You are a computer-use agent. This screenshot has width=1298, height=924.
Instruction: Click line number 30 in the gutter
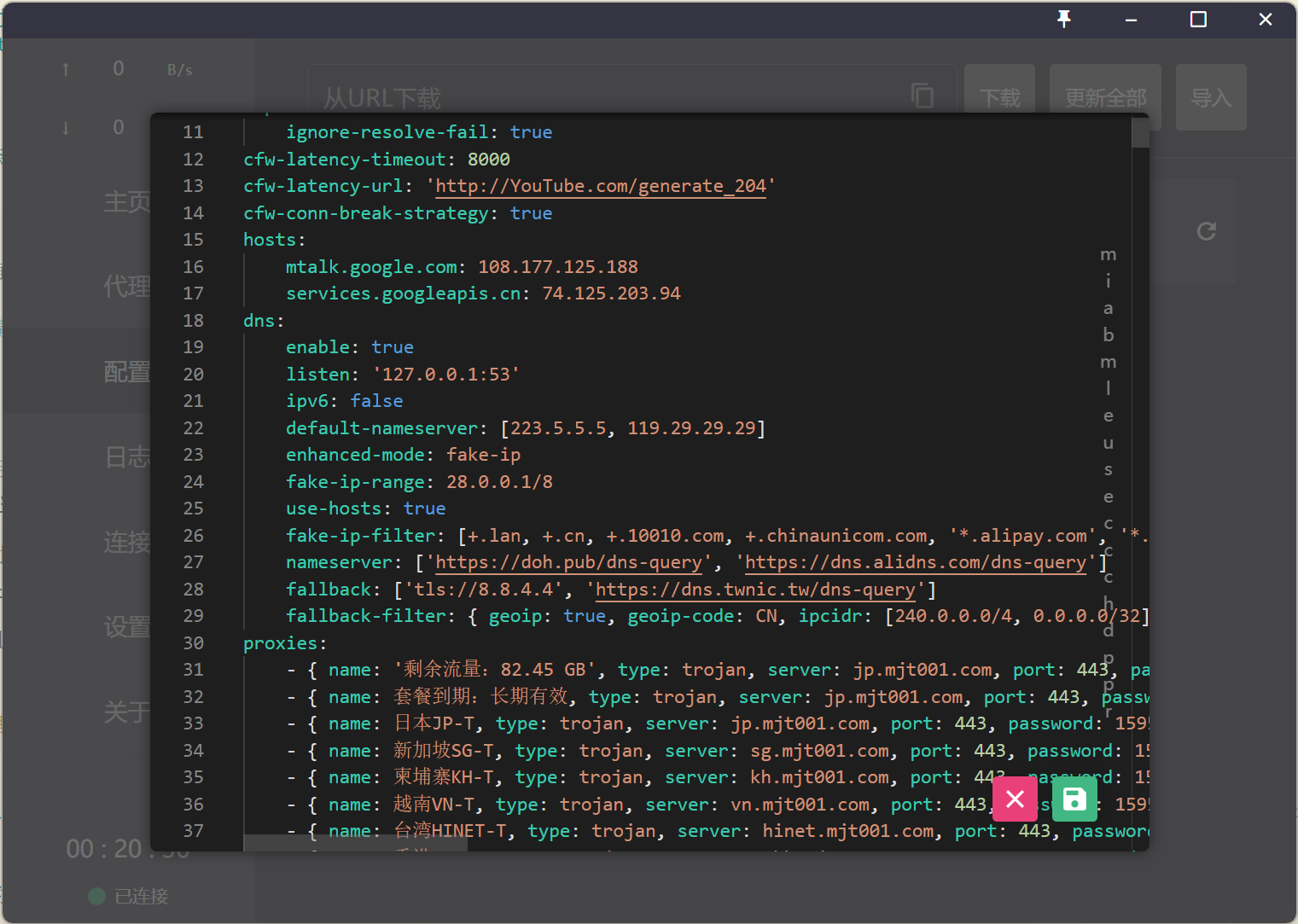194,643
